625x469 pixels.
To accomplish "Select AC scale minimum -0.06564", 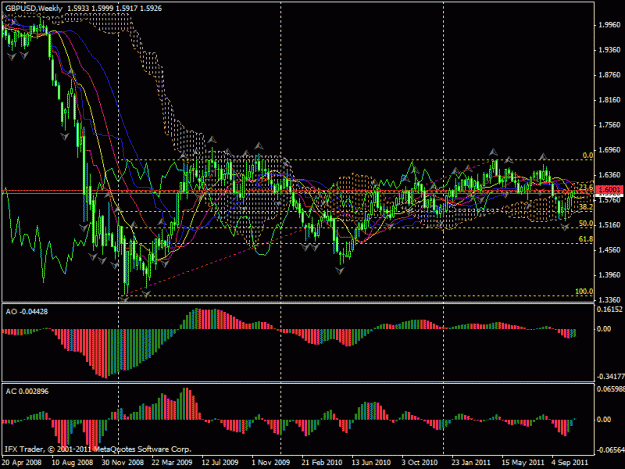I will [610, 450].
